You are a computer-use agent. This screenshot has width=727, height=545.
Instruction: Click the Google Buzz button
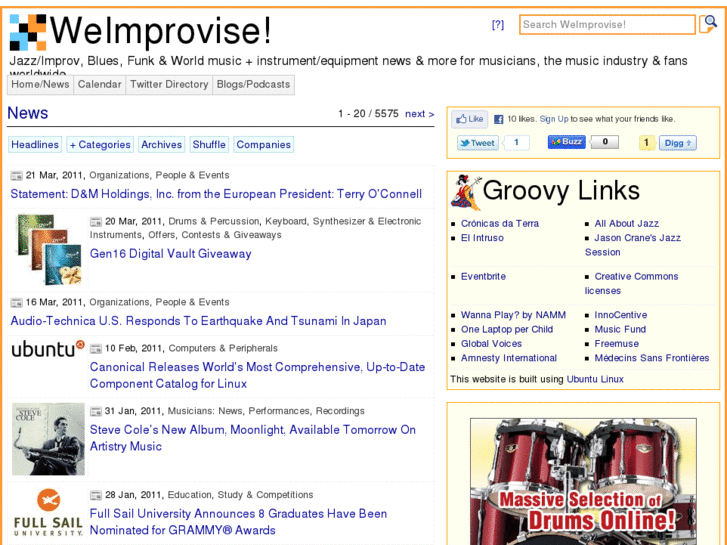[567, 142]
